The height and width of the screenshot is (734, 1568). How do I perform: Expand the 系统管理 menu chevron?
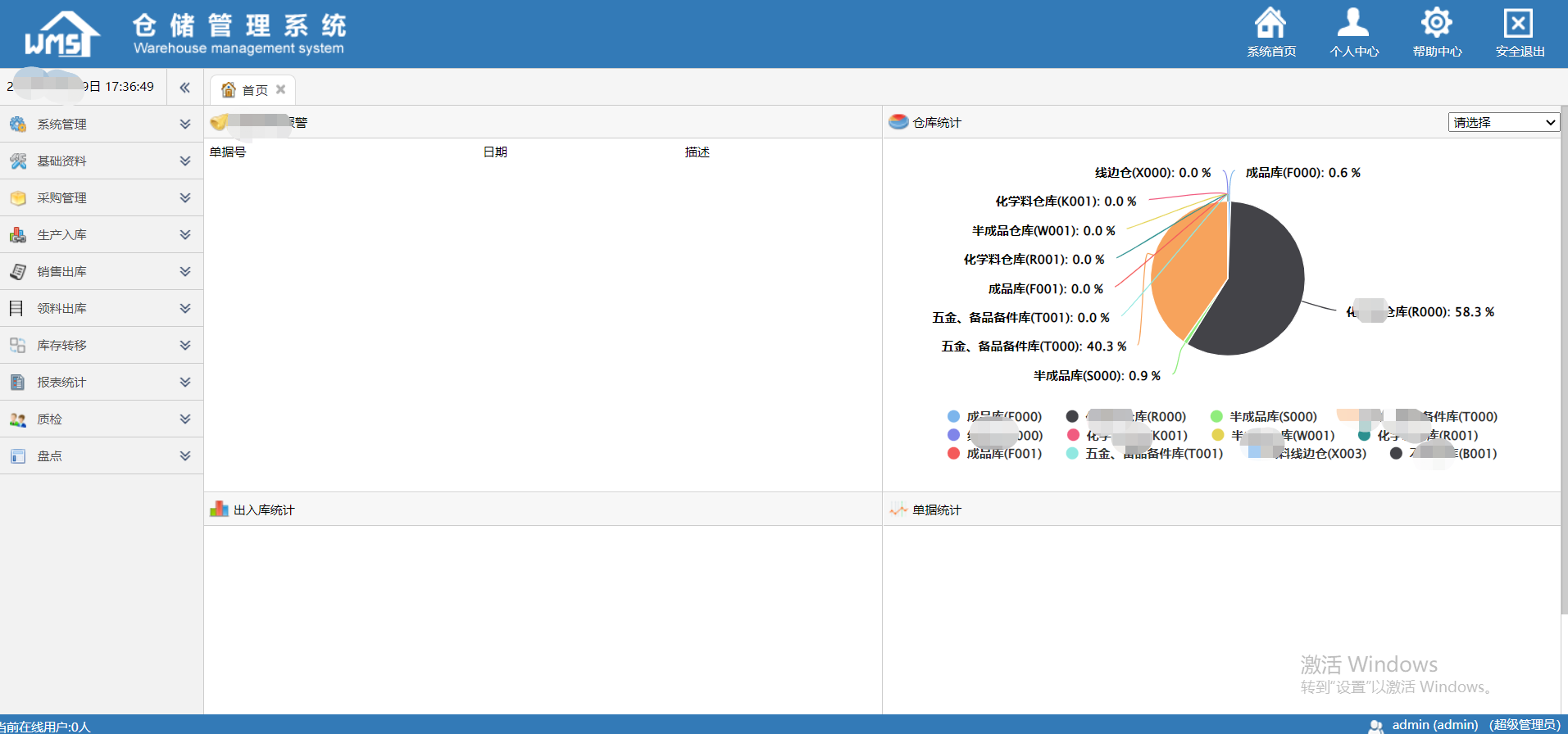pos(185,124)
